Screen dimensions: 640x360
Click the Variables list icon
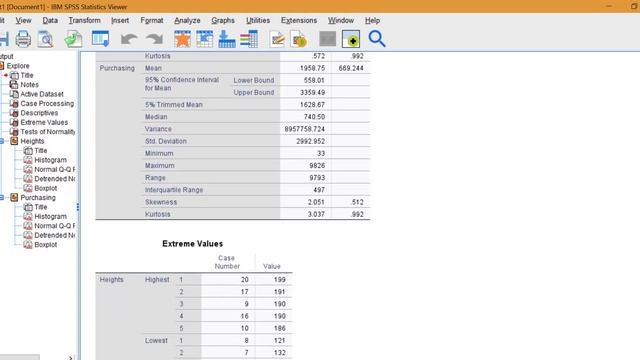coord(249,39)
